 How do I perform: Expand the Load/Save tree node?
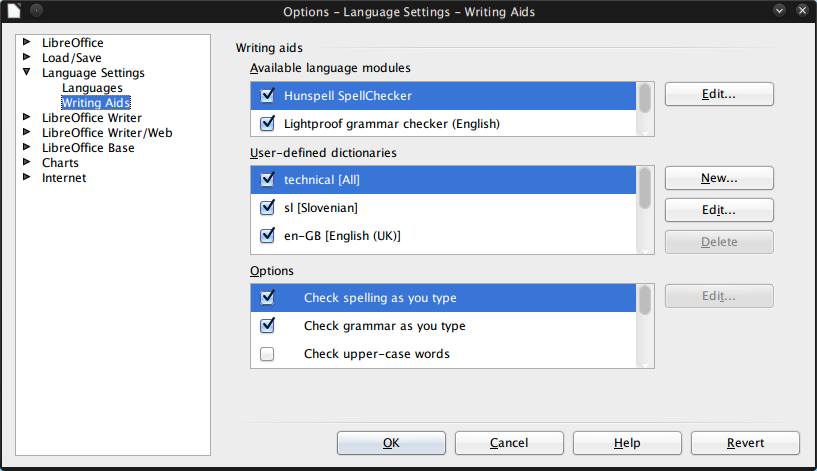coord(27,58)
